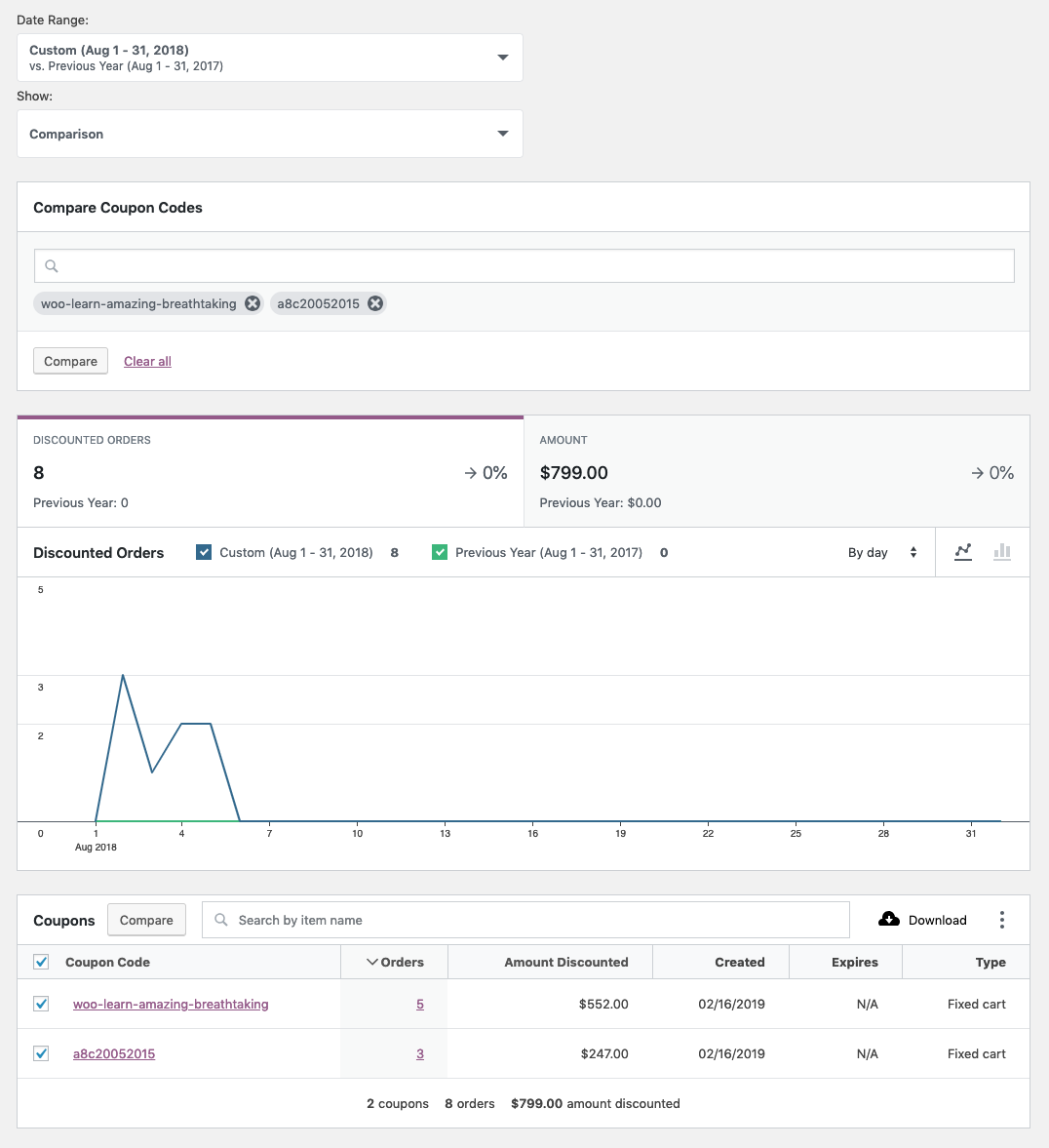Screen dimensions: 1049x1148
Task: Switch to line chart view
Action: (x=963, y=552)
